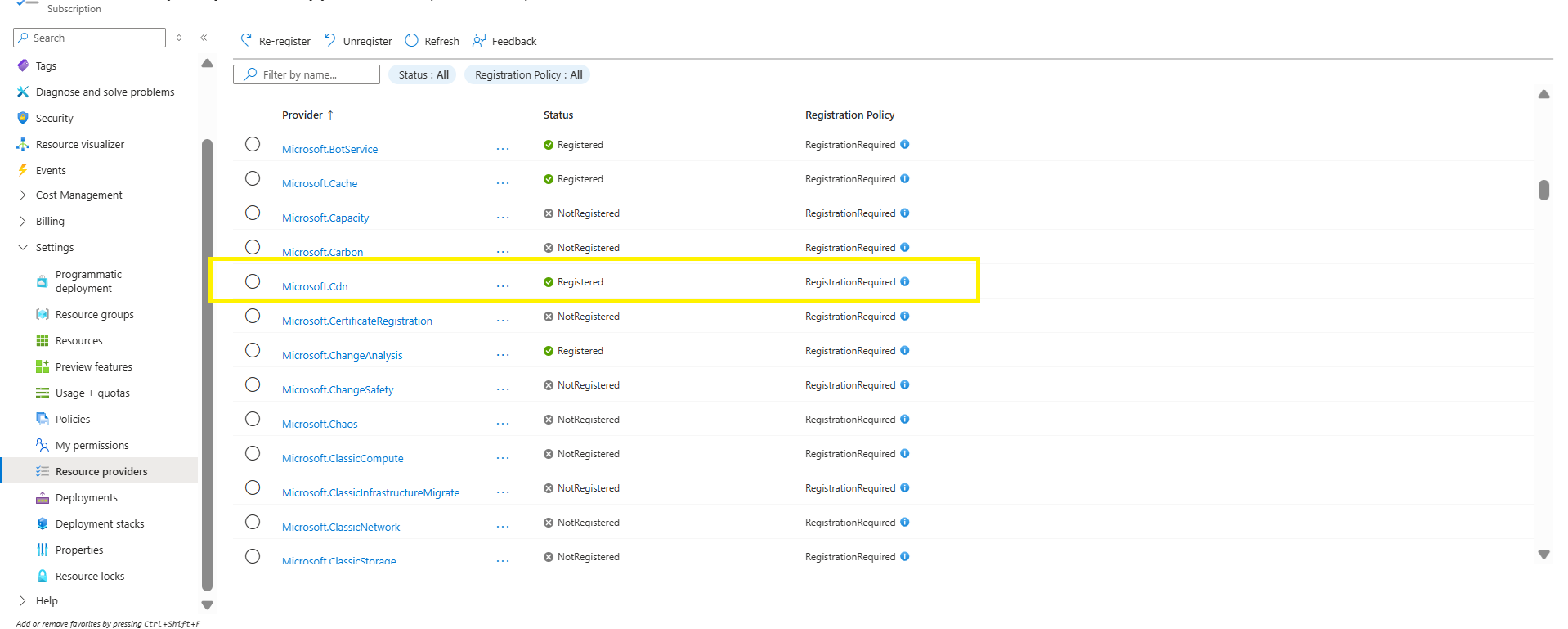Select the Microsoft.ChangeSafety radio button
Screen dimensions: 1568x629
(x=253, y=384)
